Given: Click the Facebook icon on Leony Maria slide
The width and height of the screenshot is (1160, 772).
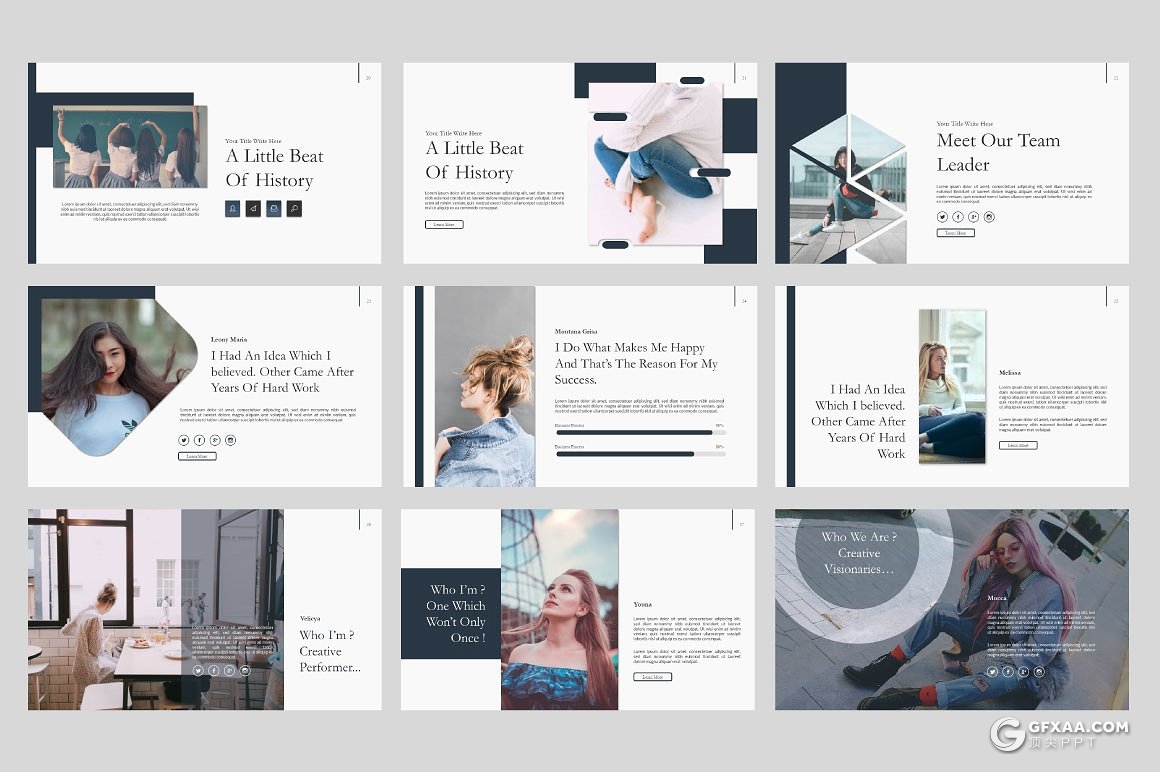Looking at the screenshot, I should coord(200,440).
